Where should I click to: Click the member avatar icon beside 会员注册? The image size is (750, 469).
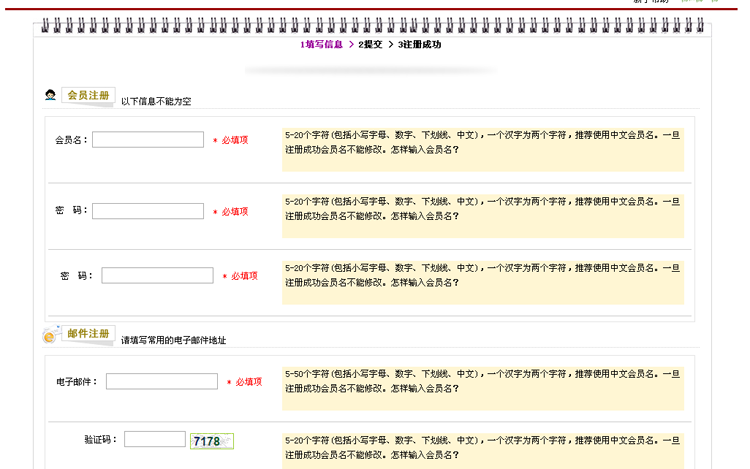click(50, 95)
